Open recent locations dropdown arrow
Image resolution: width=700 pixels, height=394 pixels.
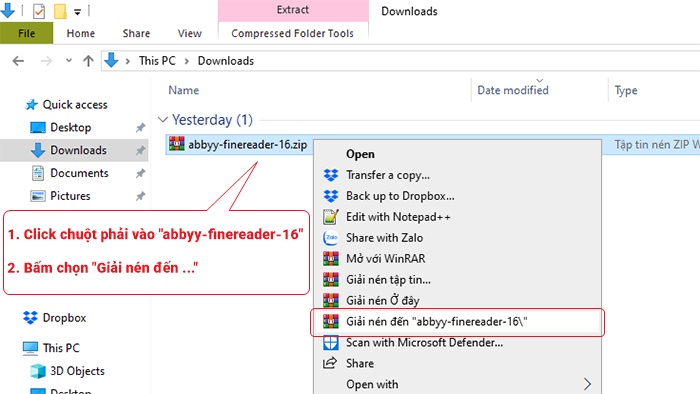(x=68, y=60)
